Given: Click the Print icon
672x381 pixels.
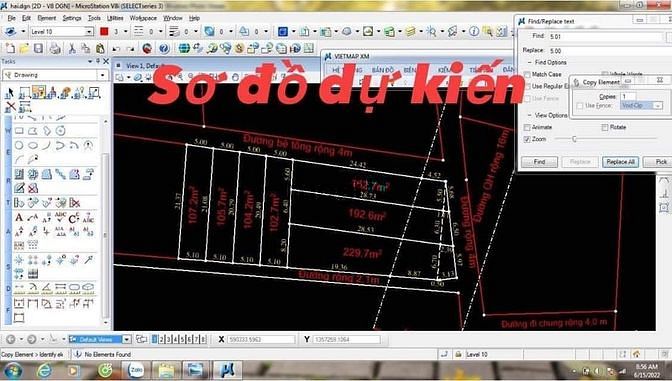Looking at the screenshot, I should (x=55, y=48).
